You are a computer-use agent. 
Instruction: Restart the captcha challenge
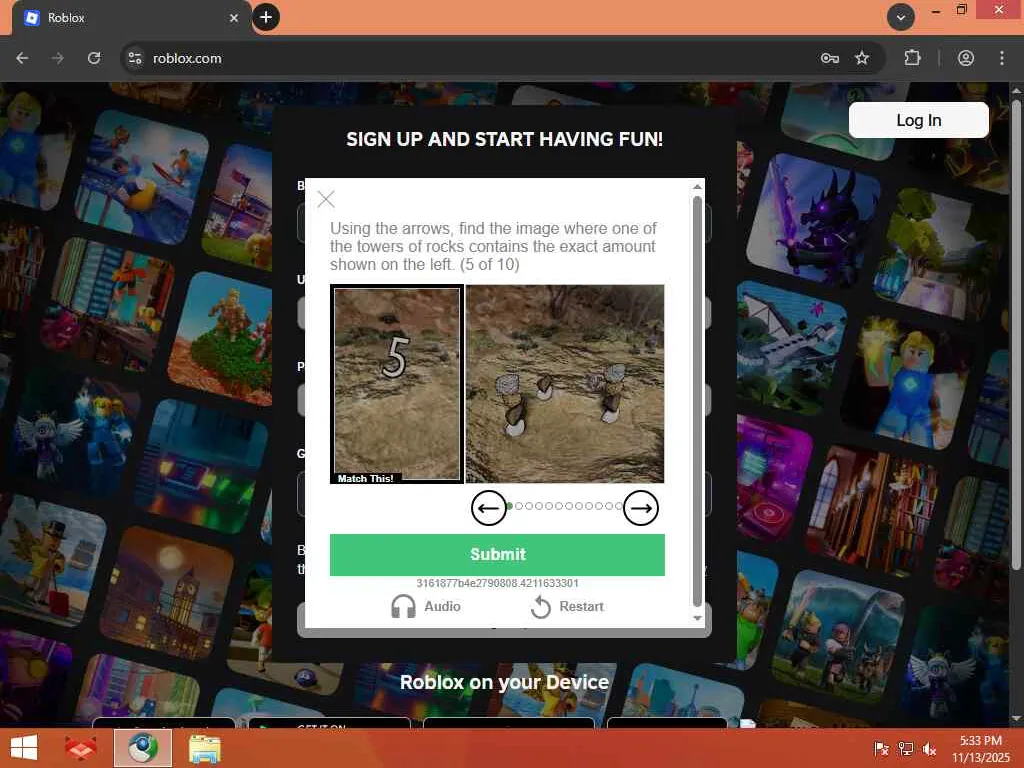coord(566,607)
